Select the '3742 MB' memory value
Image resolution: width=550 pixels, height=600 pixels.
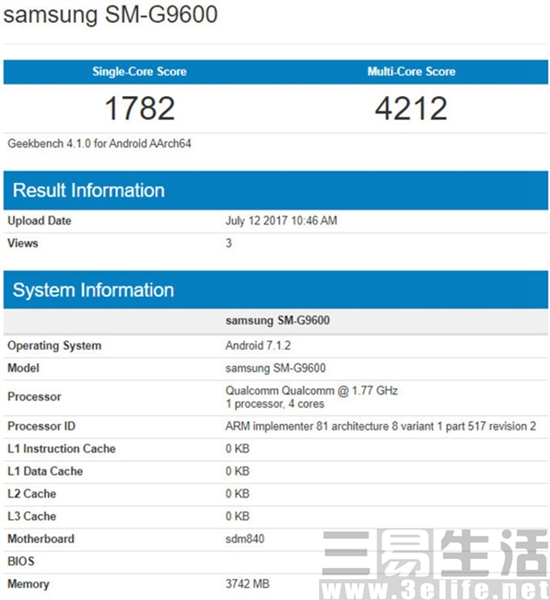(247, 584)
